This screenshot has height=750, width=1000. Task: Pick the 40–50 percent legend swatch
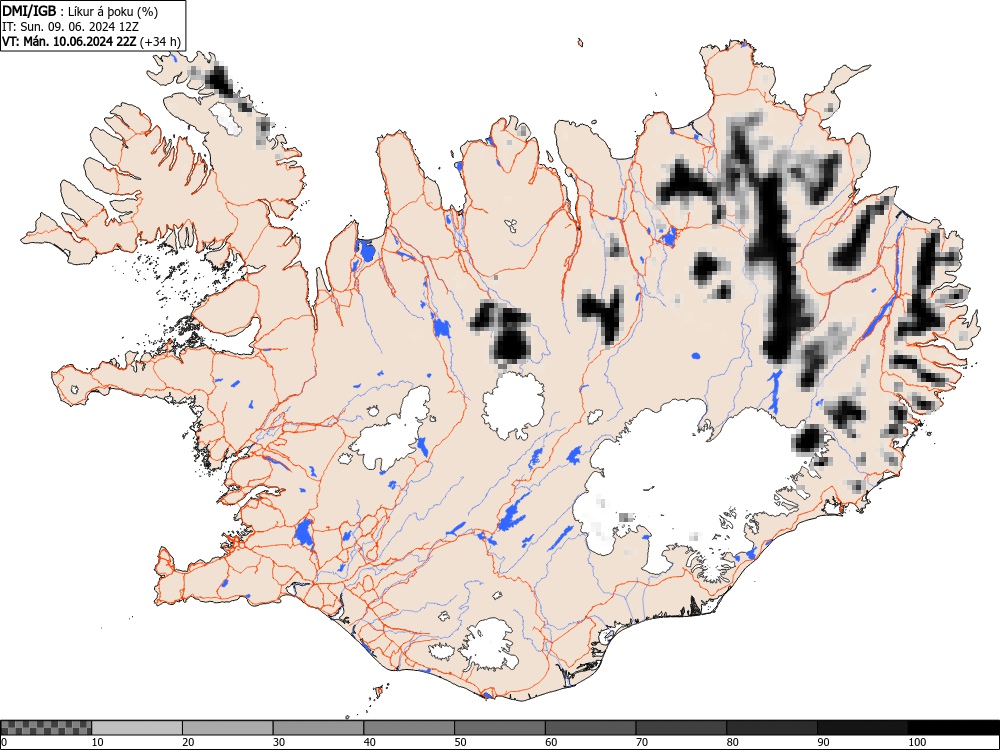pos(409,728)
